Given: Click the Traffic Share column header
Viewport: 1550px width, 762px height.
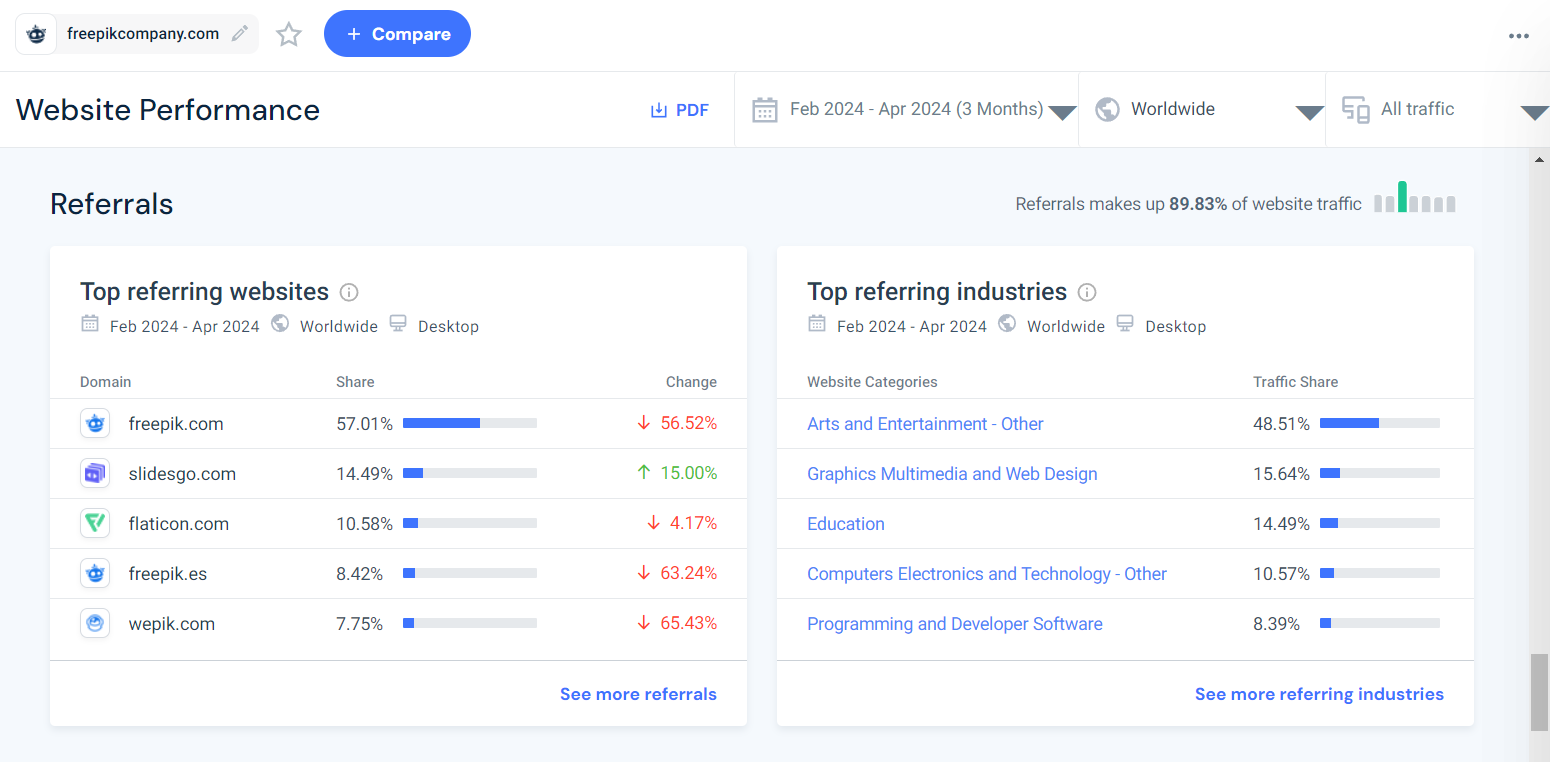Looking at the screenshot, I should point(1295,382).
